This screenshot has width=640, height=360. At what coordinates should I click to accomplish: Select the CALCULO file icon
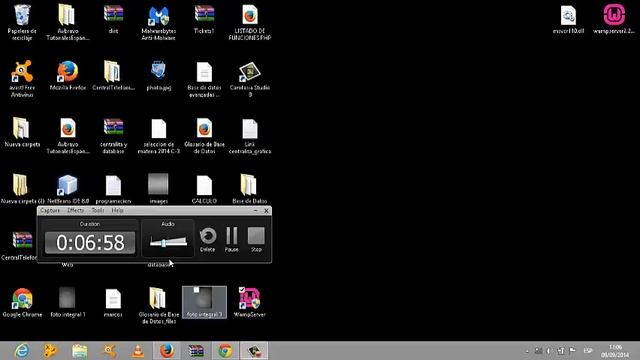tap(204, 189)
